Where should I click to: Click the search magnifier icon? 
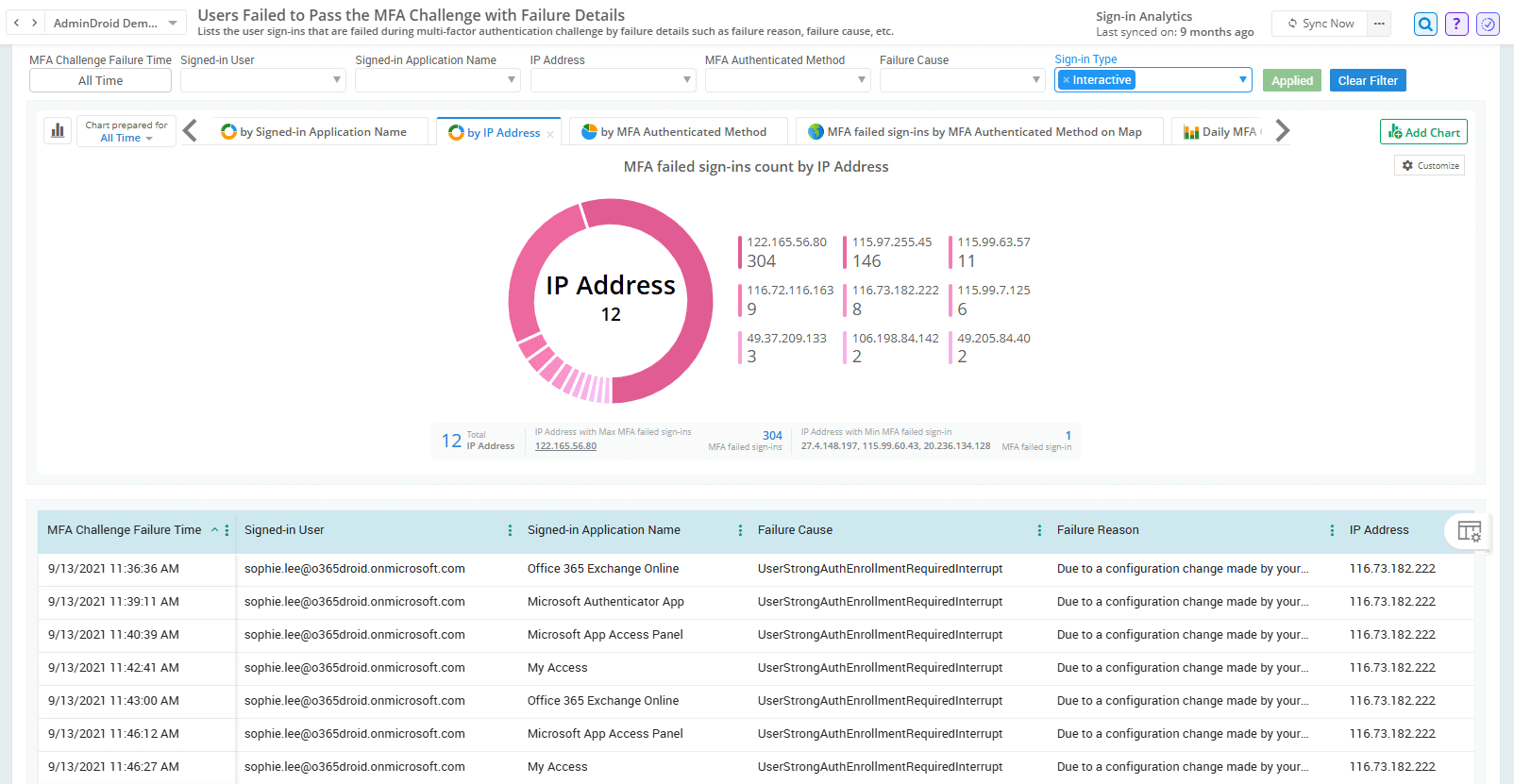click(x=1425, y=25)
